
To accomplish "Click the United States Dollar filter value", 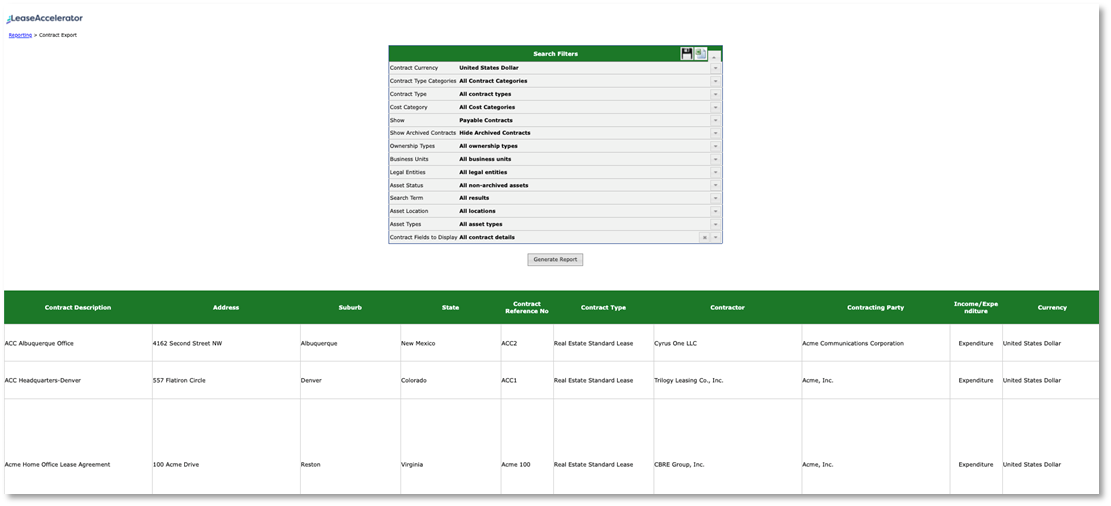I will tap(489, 68).
